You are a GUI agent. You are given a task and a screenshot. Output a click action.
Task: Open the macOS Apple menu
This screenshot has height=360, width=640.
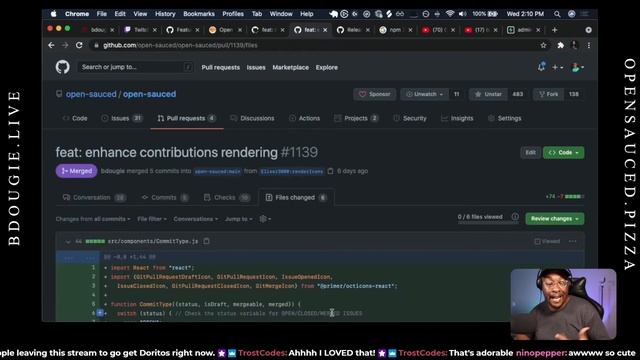point(53,14)
